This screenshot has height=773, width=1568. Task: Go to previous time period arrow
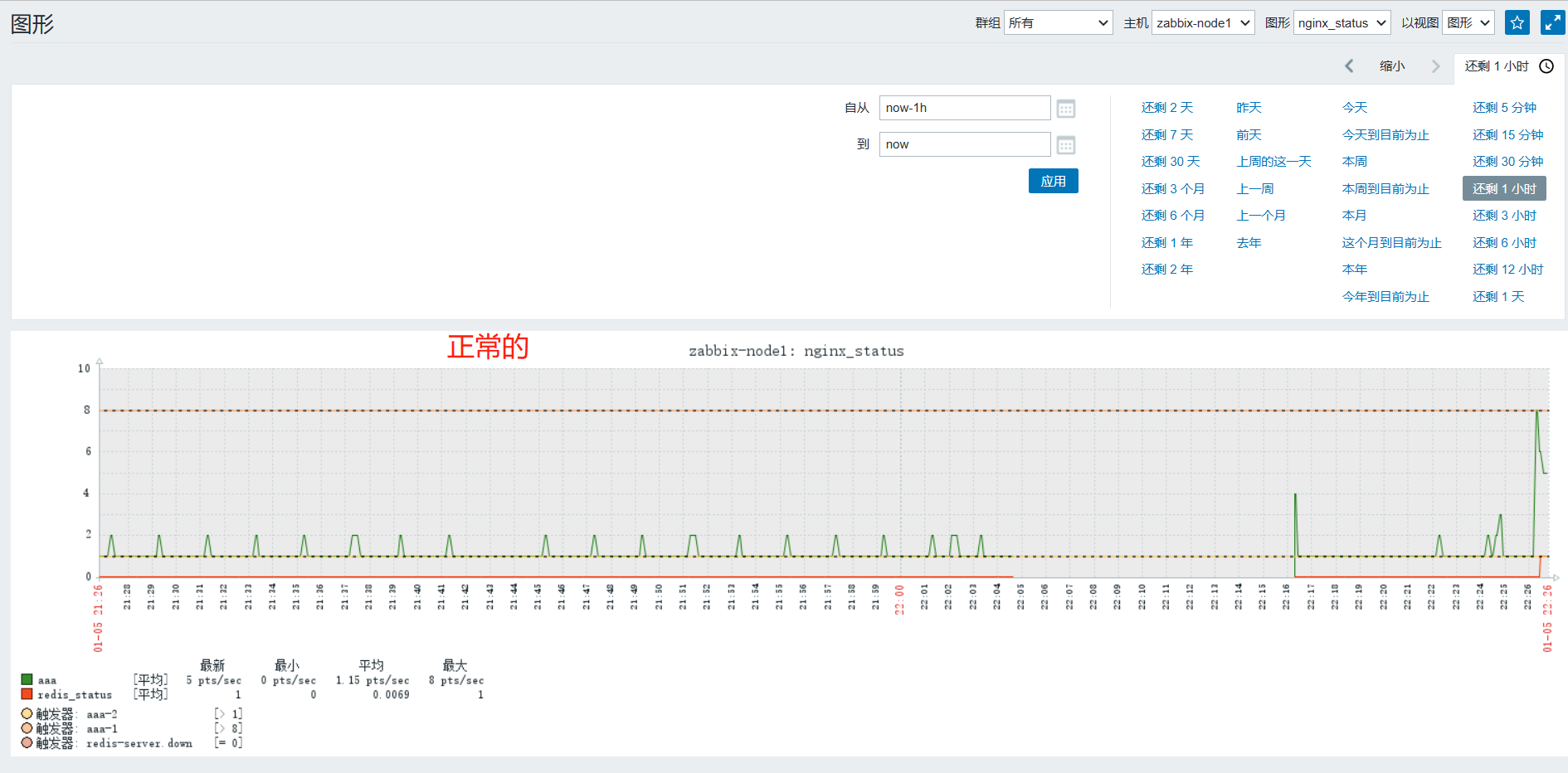point(1349,66)
